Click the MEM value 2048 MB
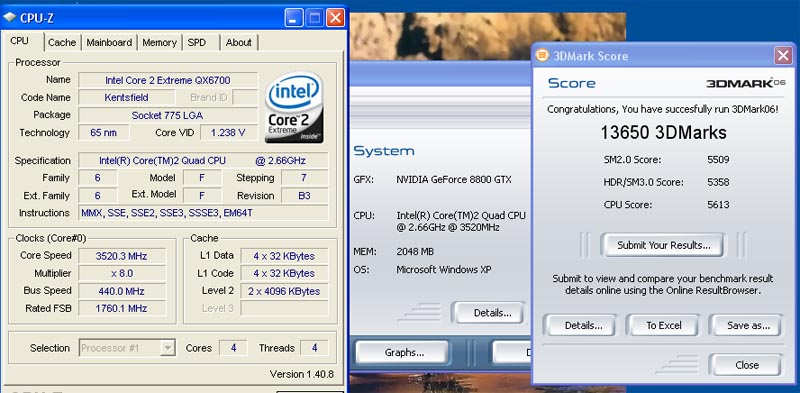 (415, 252)
